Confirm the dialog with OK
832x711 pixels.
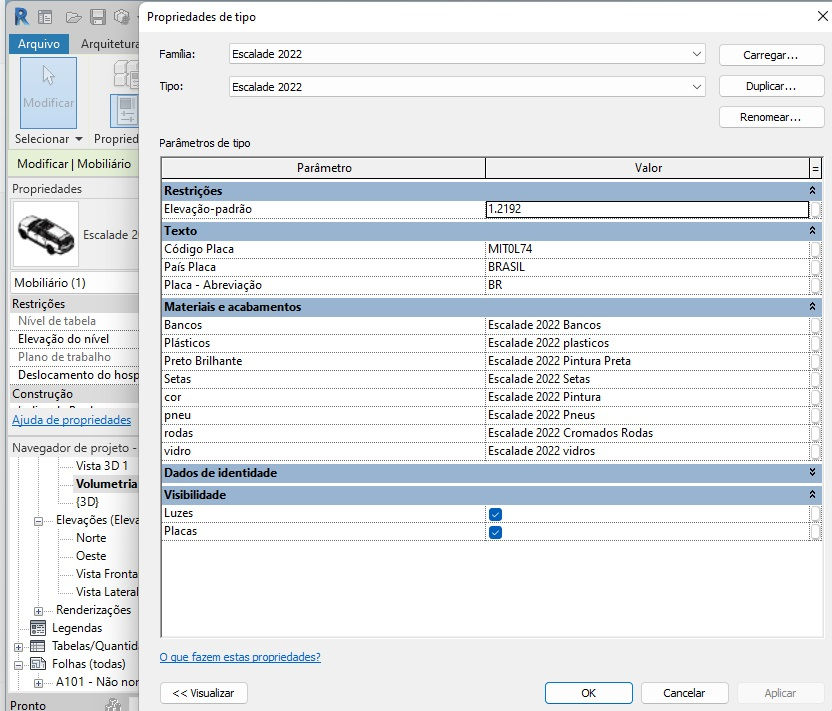click(588, 693)
